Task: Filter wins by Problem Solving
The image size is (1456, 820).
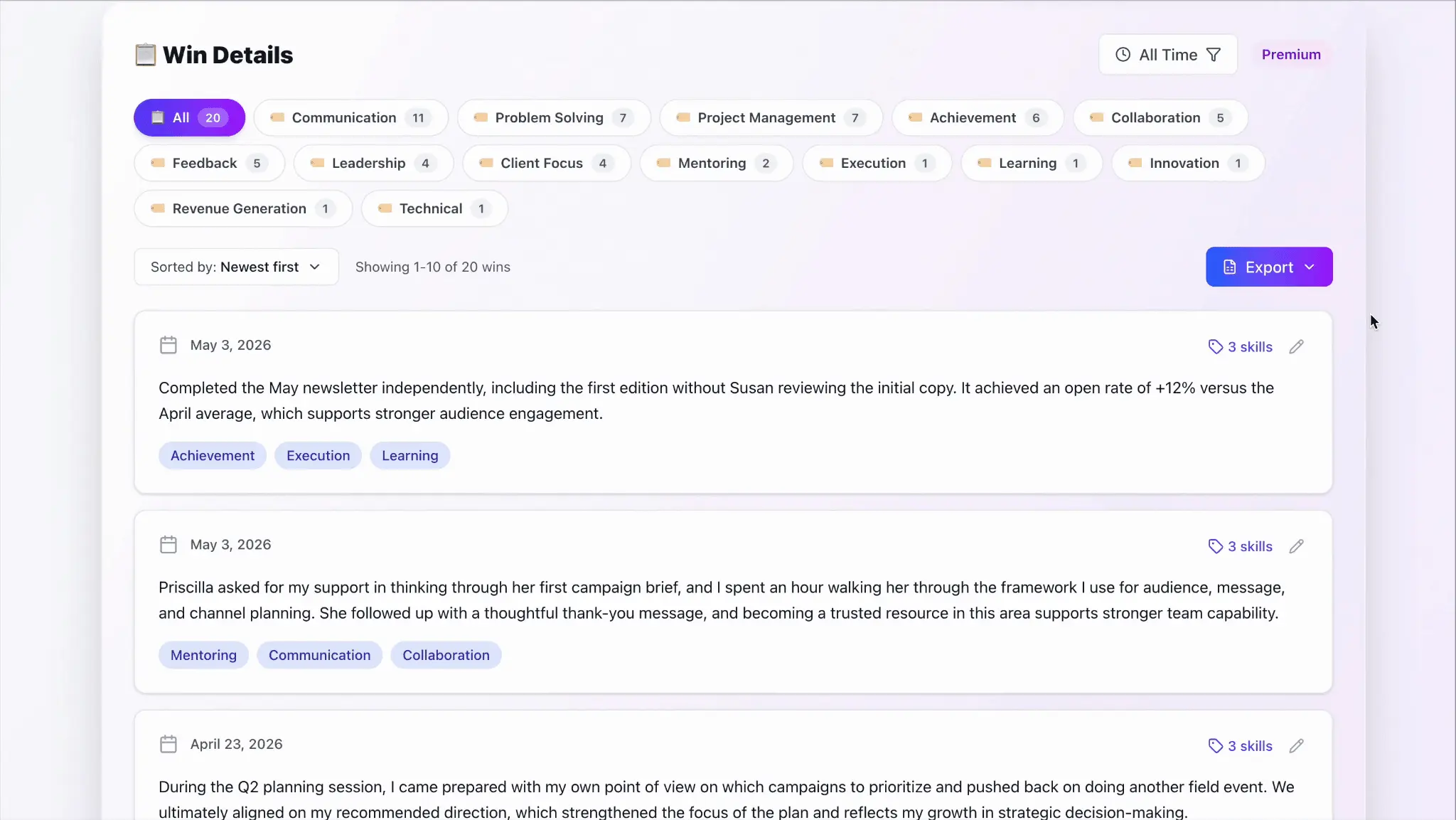Action: point(554,117)
